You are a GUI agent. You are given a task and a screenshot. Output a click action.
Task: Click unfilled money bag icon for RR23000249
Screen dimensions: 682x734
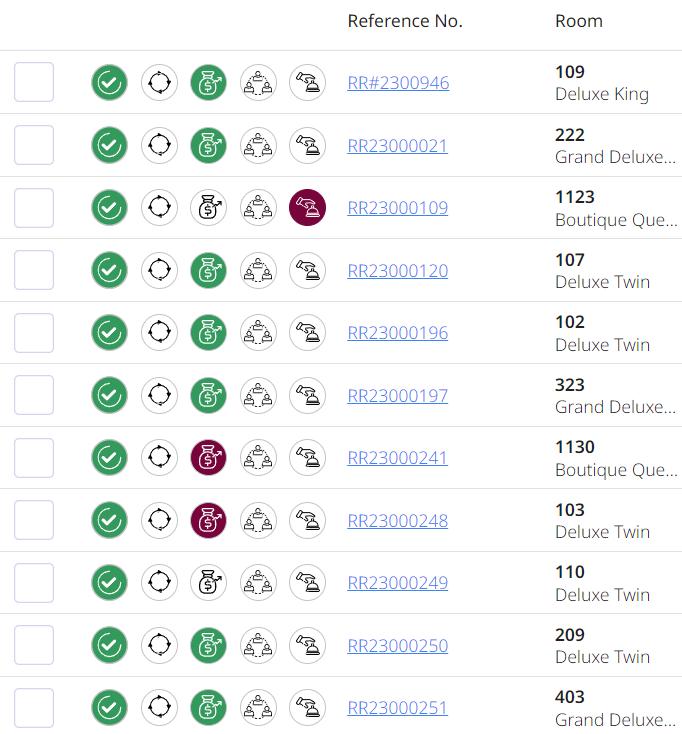(x=208, y=583)
